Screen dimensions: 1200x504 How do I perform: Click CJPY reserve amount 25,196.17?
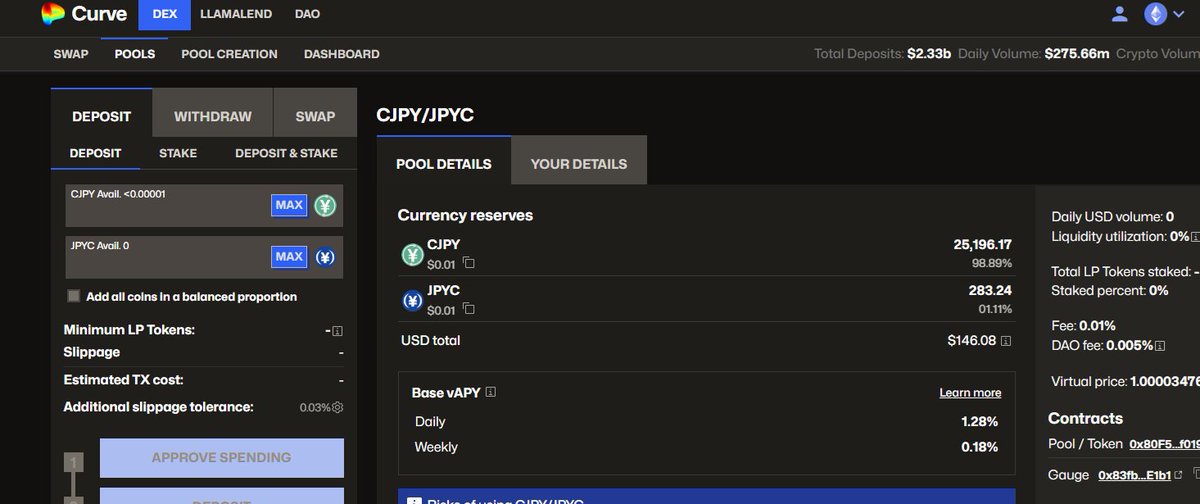982,244
